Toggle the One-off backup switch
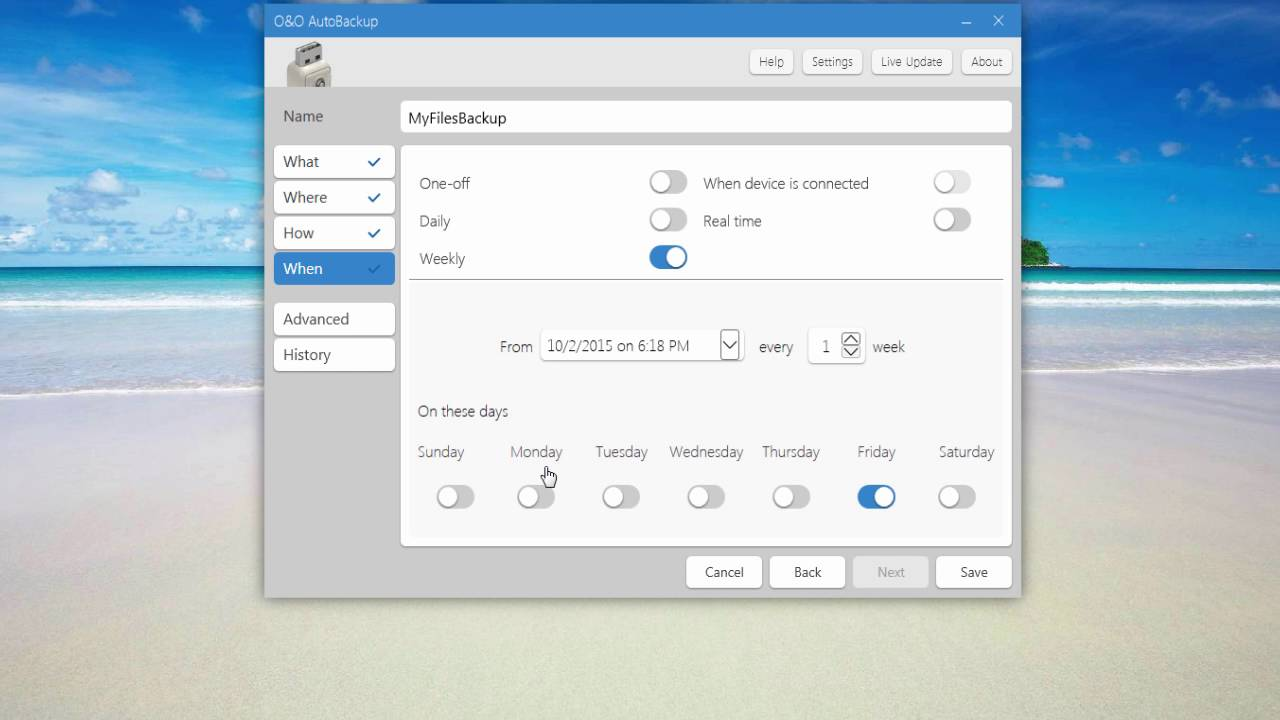Viewport: 1280px width, 720px height. pyautogui.click(x=668, y=182)
